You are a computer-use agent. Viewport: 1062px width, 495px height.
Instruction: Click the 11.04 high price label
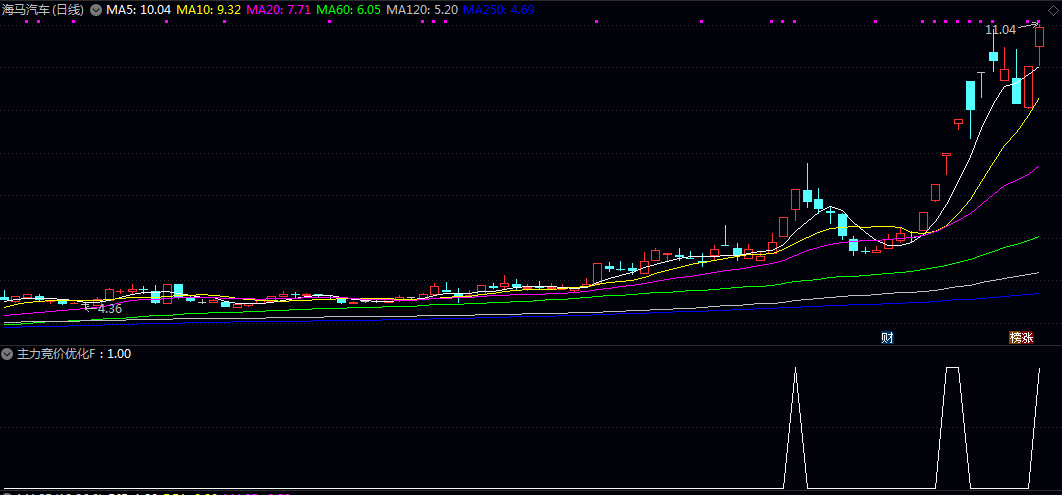(x=1000, y=30)
